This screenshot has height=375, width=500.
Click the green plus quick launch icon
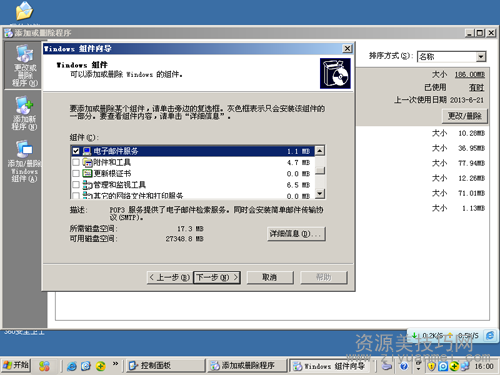click(101, 366)
